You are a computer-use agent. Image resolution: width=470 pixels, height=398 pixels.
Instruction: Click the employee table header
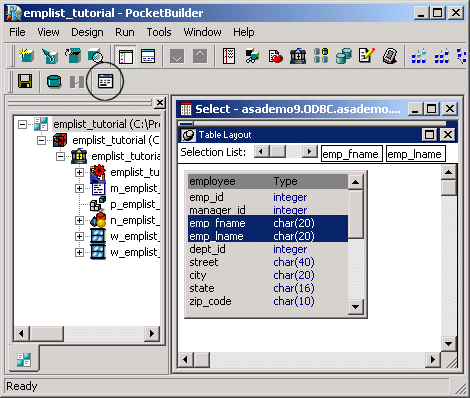coord(268,181)
